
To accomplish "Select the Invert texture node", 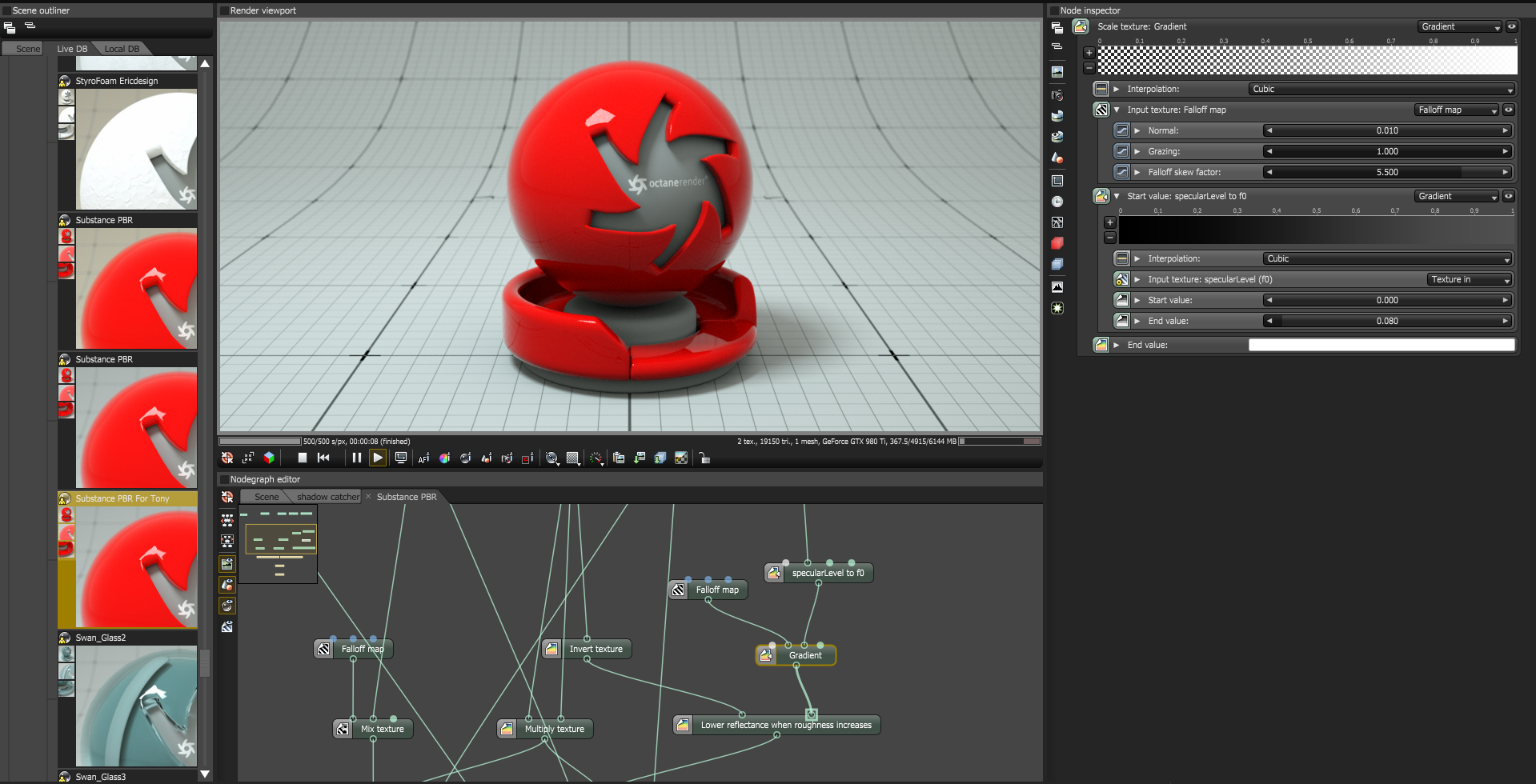I will coord(587,649).
